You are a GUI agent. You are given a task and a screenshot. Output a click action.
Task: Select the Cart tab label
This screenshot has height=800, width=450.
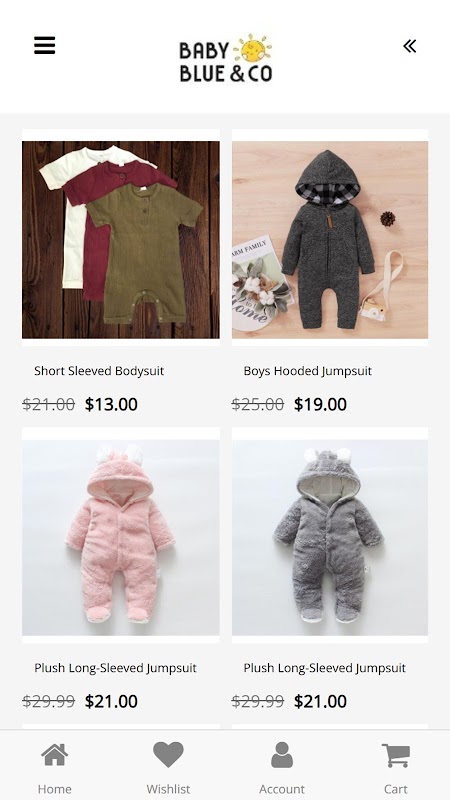coord(396,789)
